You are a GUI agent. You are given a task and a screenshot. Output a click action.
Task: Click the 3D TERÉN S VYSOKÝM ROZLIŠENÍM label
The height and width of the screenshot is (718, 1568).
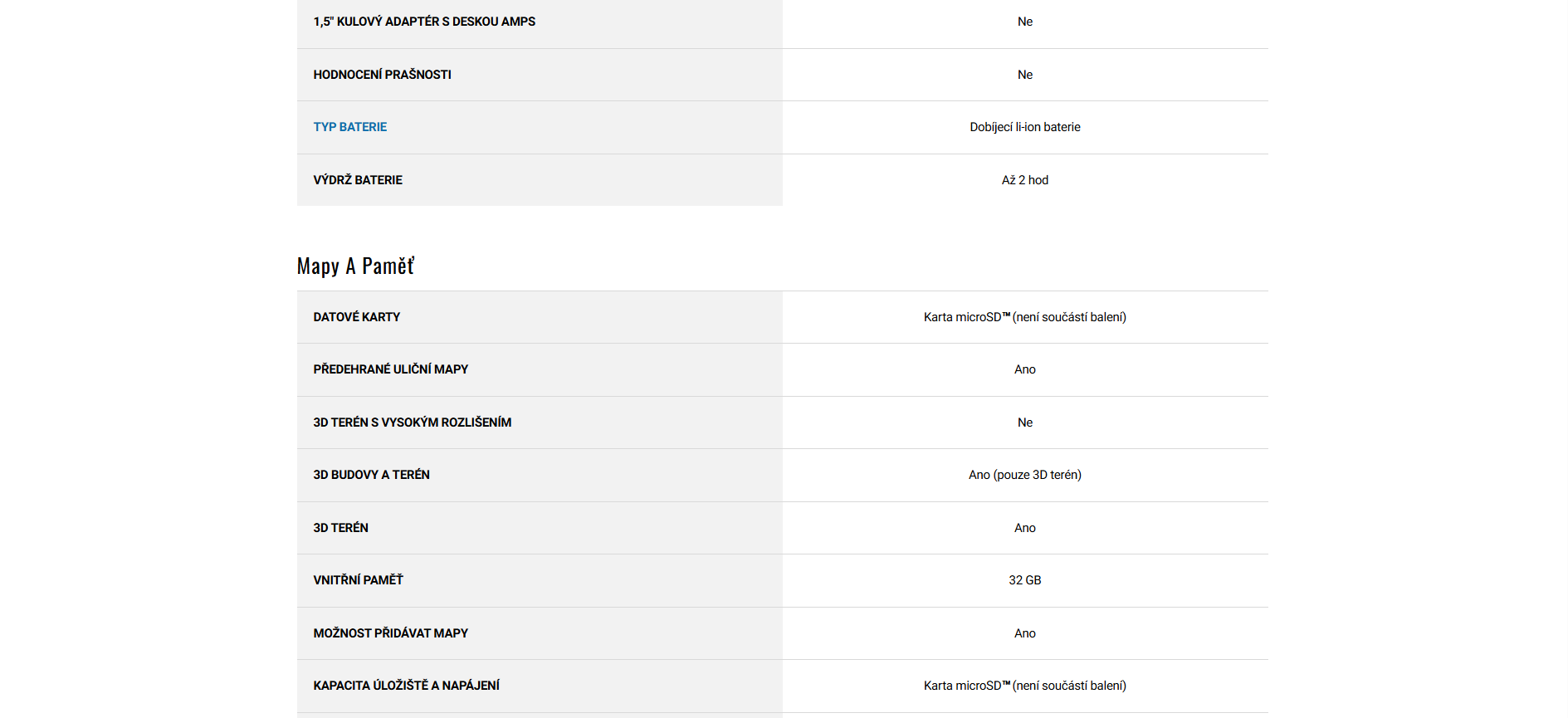tap(412, 422)
